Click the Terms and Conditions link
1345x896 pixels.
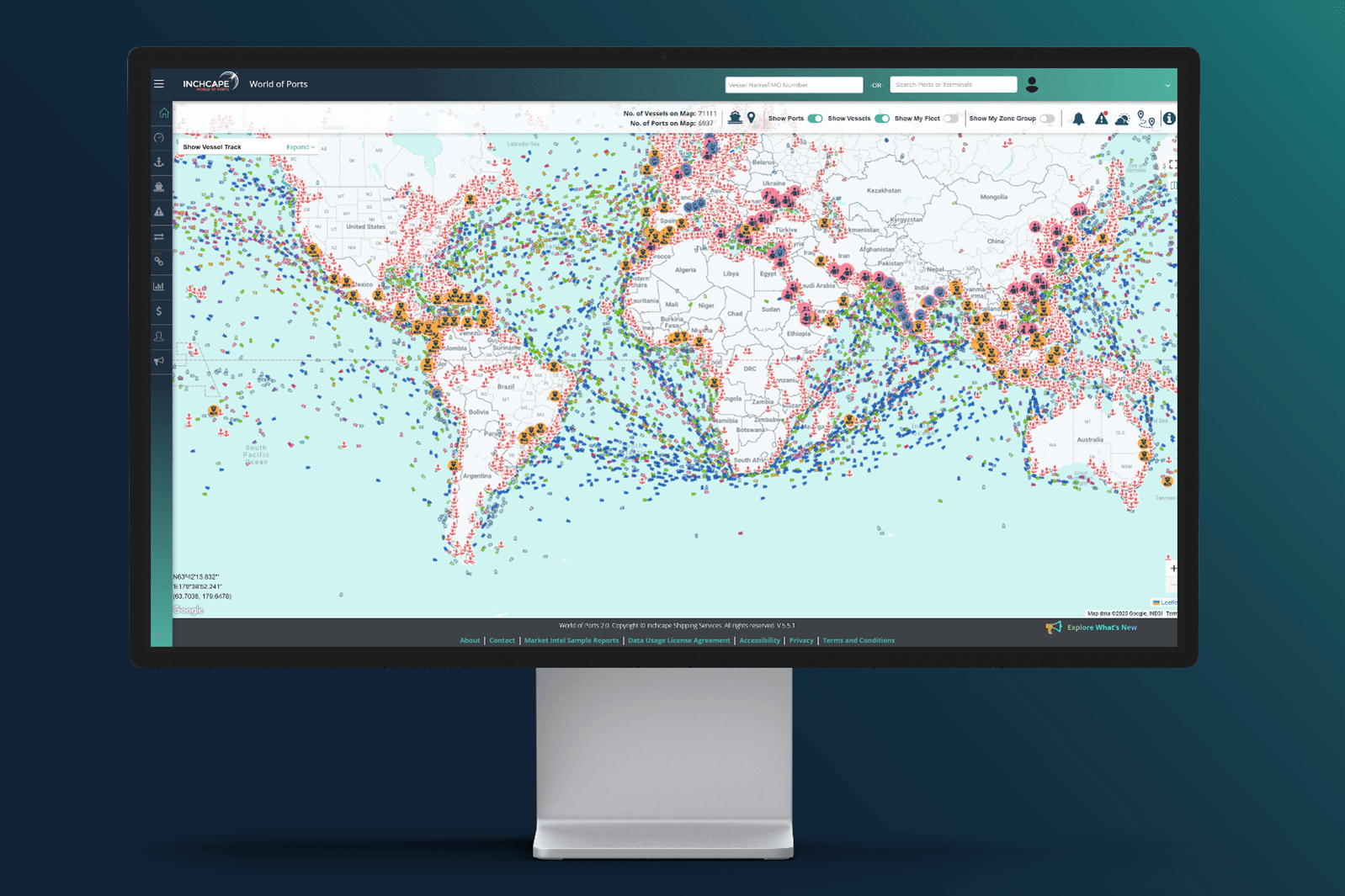858,641
